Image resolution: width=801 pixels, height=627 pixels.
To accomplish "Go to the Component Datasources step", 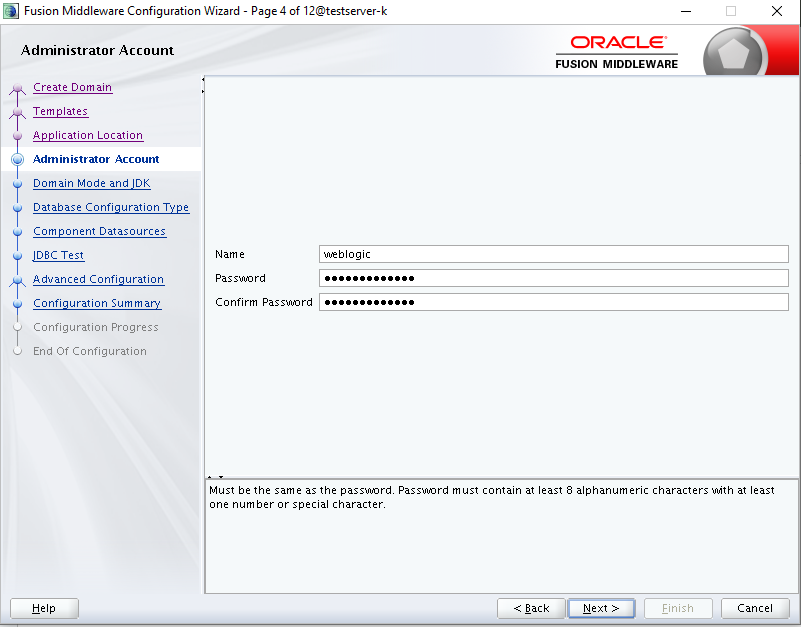I will 99,231.
